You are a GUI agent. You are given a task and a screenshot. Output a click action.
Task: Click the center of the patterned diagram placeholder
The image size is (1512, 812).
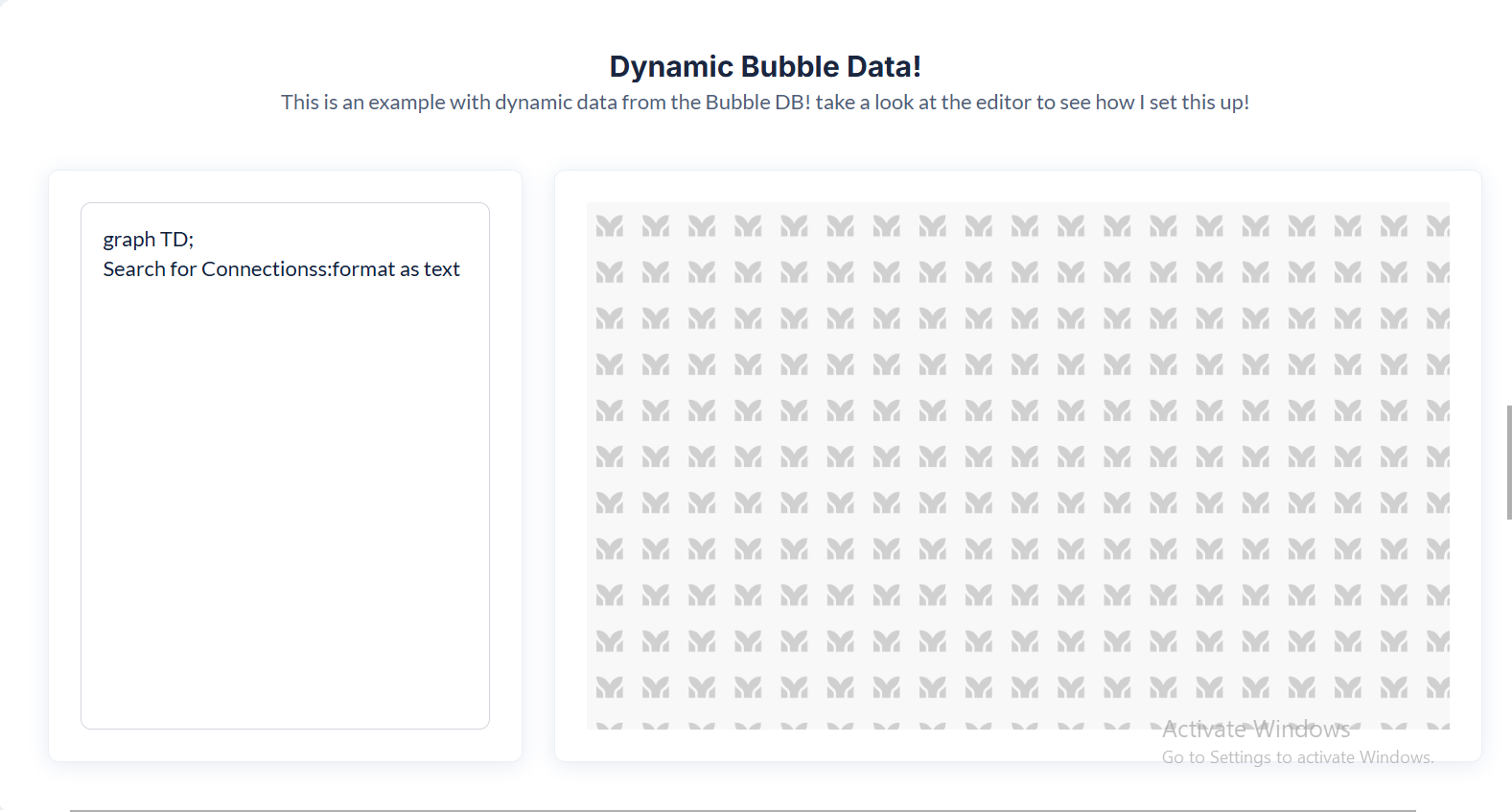pyautogui.click(x=1018, y=466)
